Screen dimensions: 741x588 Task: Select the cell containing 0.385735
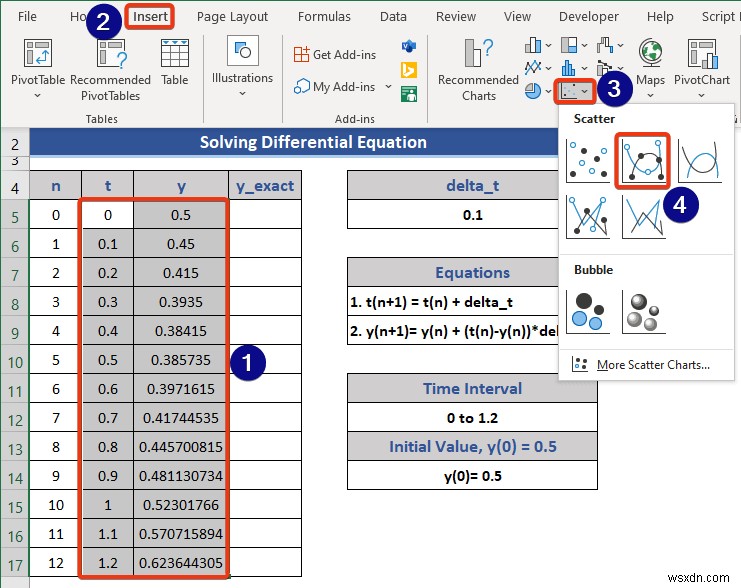[181, 360]
